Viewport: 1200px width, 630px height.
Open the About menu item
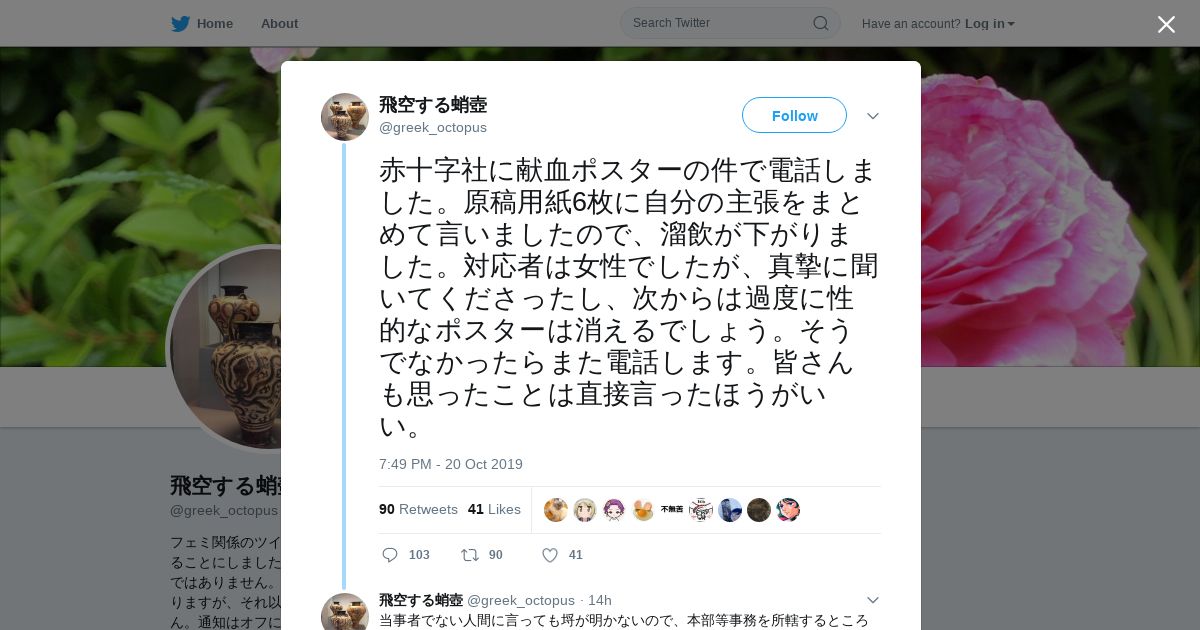[x=279, y=24]
